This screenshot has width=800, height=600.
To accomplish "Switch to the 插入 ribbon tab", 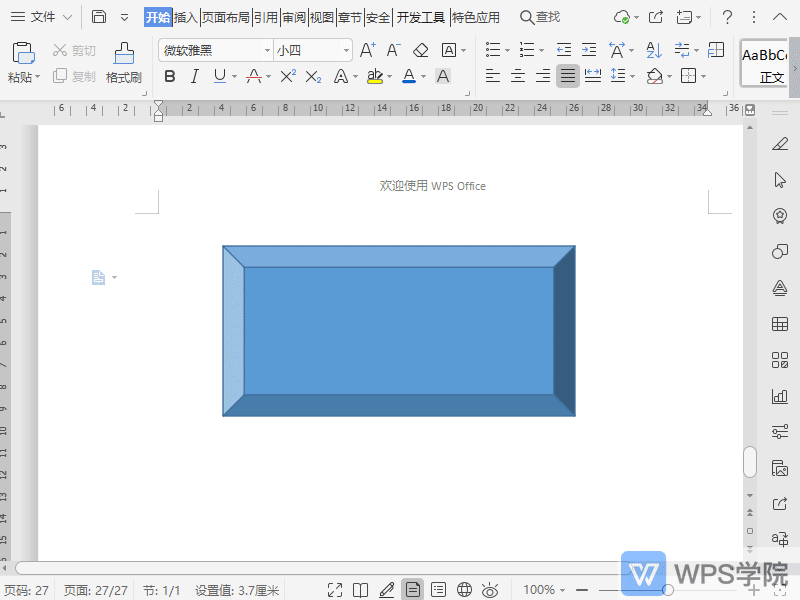I will pos(185,16).
